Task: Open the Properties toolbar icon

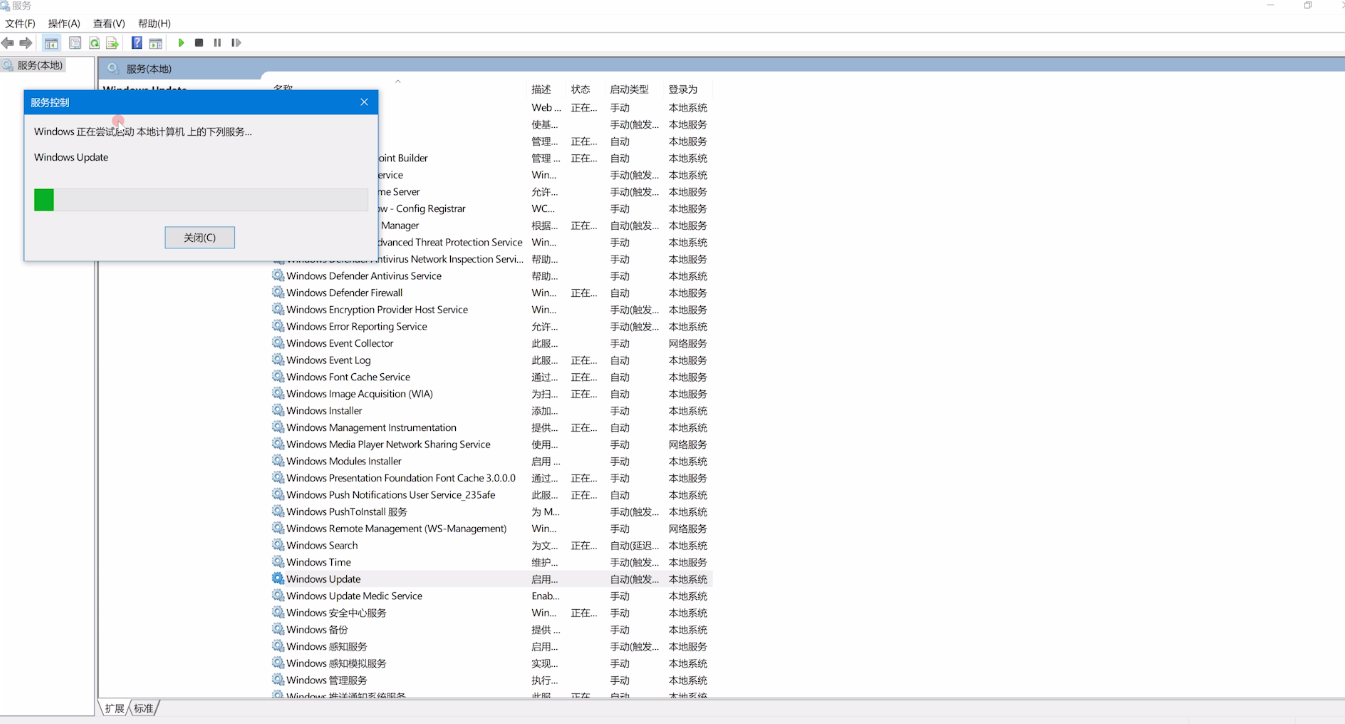Action: [75, 43]
